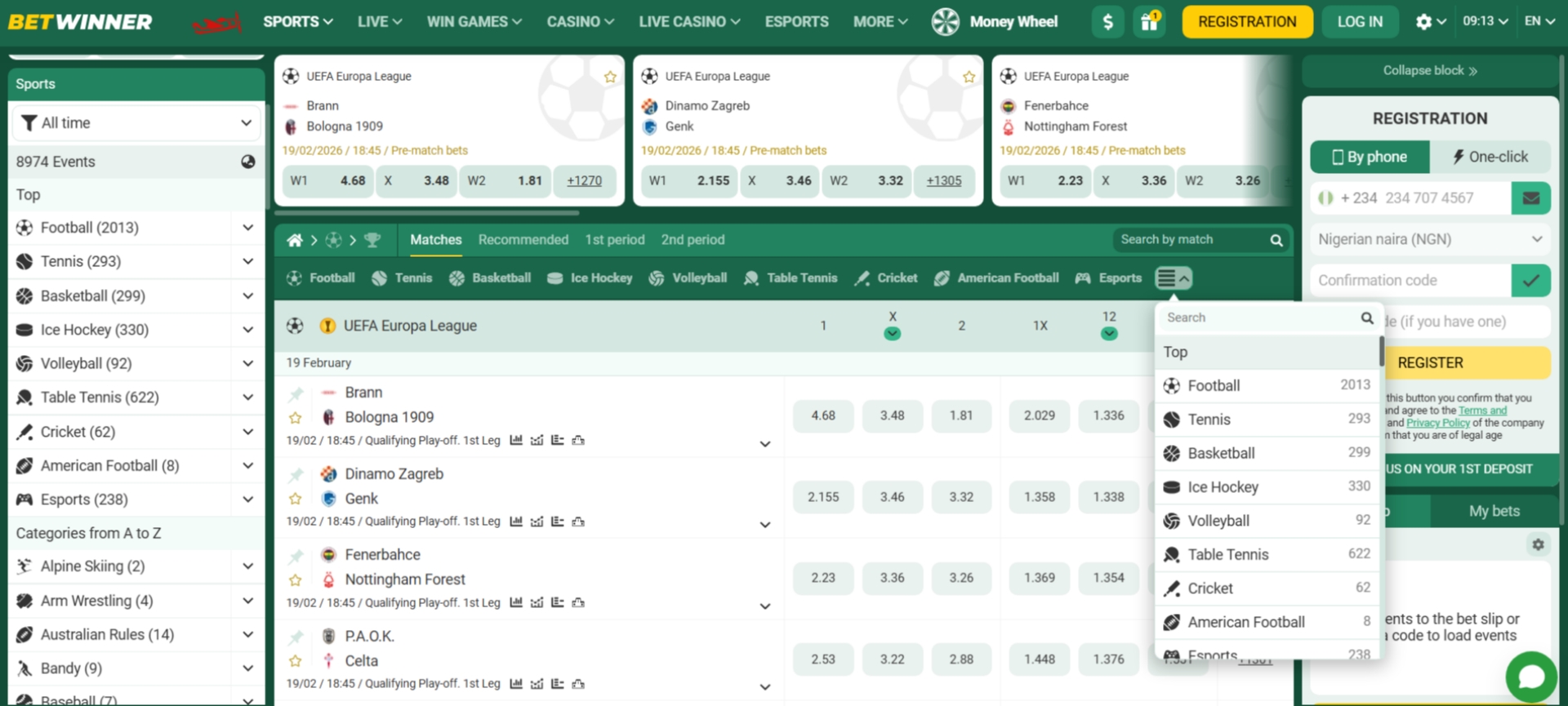The height and width of the screenshot is (706, 1568).
Task: Open the SPORTS menu
Action: 297,22
